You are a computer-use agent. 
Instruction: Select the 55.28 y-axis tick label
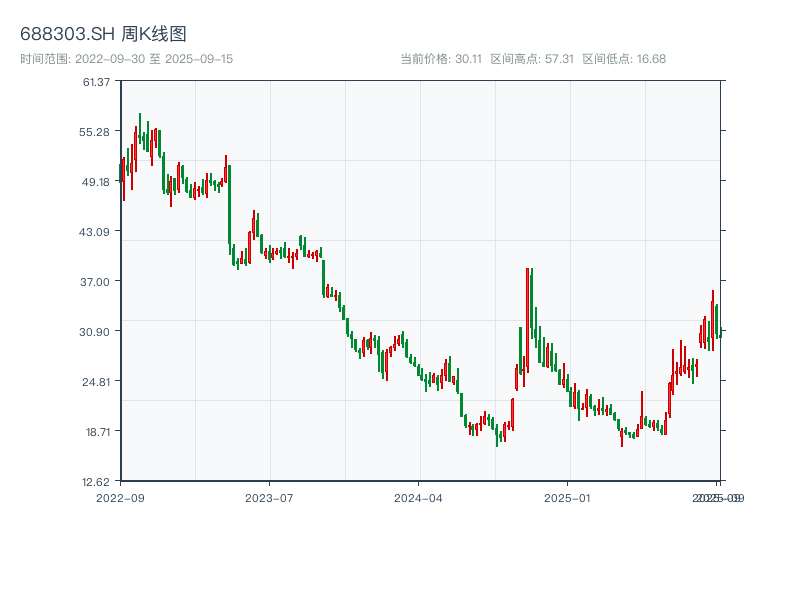[x=97, y=131]
